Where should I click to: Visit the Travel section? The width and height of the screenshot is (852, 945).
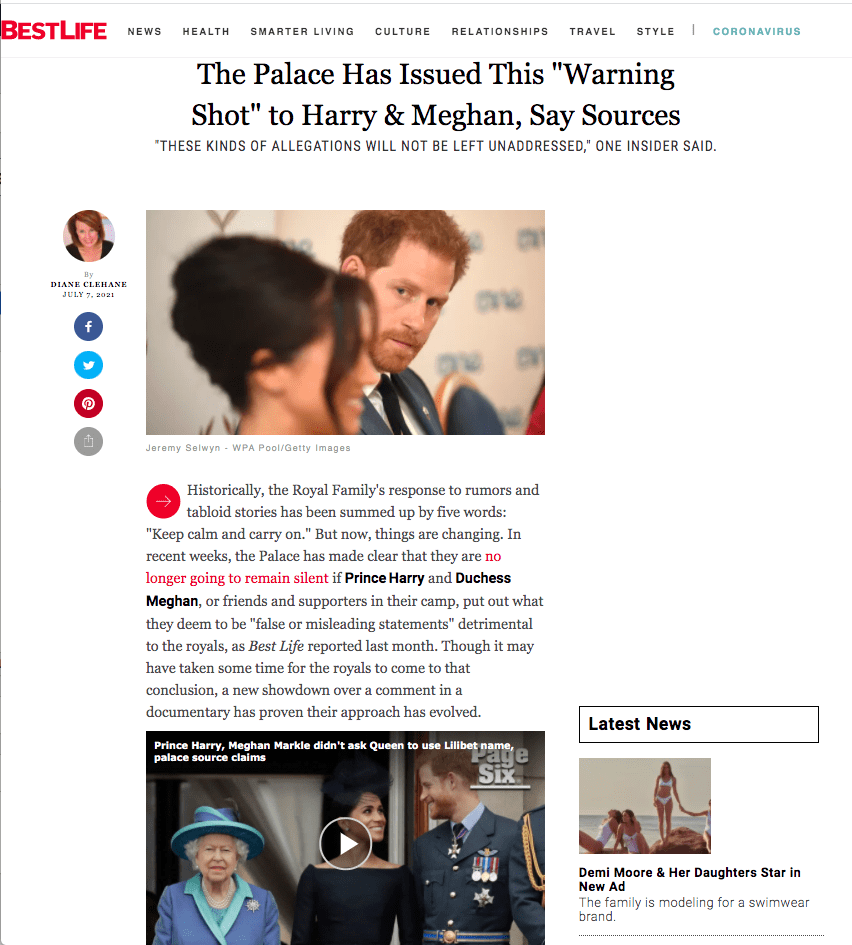click(593, 31)
